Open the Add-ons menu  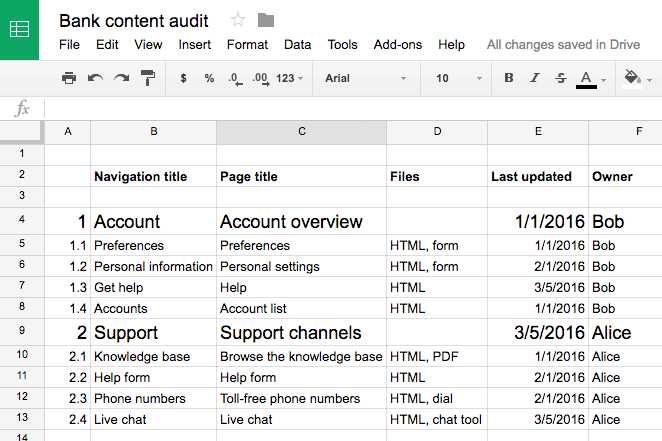(397, 45)
